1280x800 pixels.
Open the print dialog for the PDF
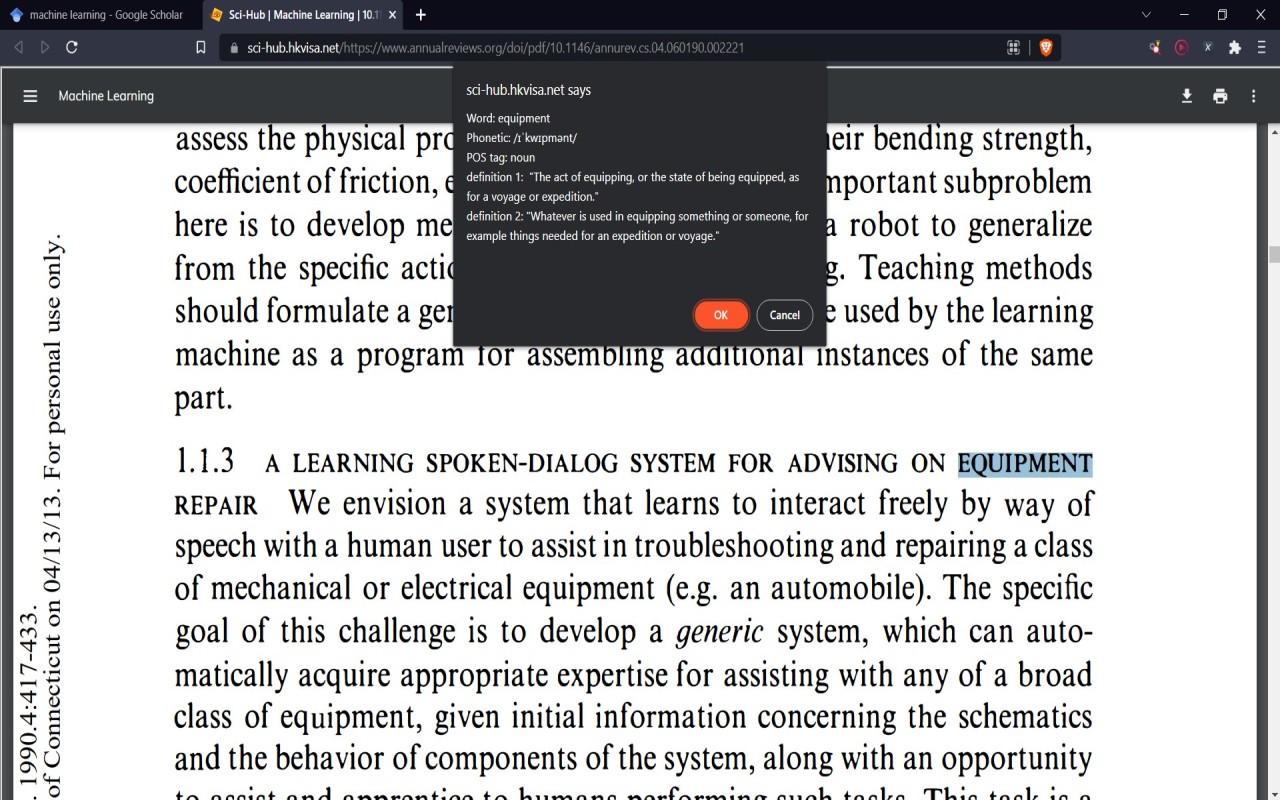pyautogui.click(x=1220, y=96)
